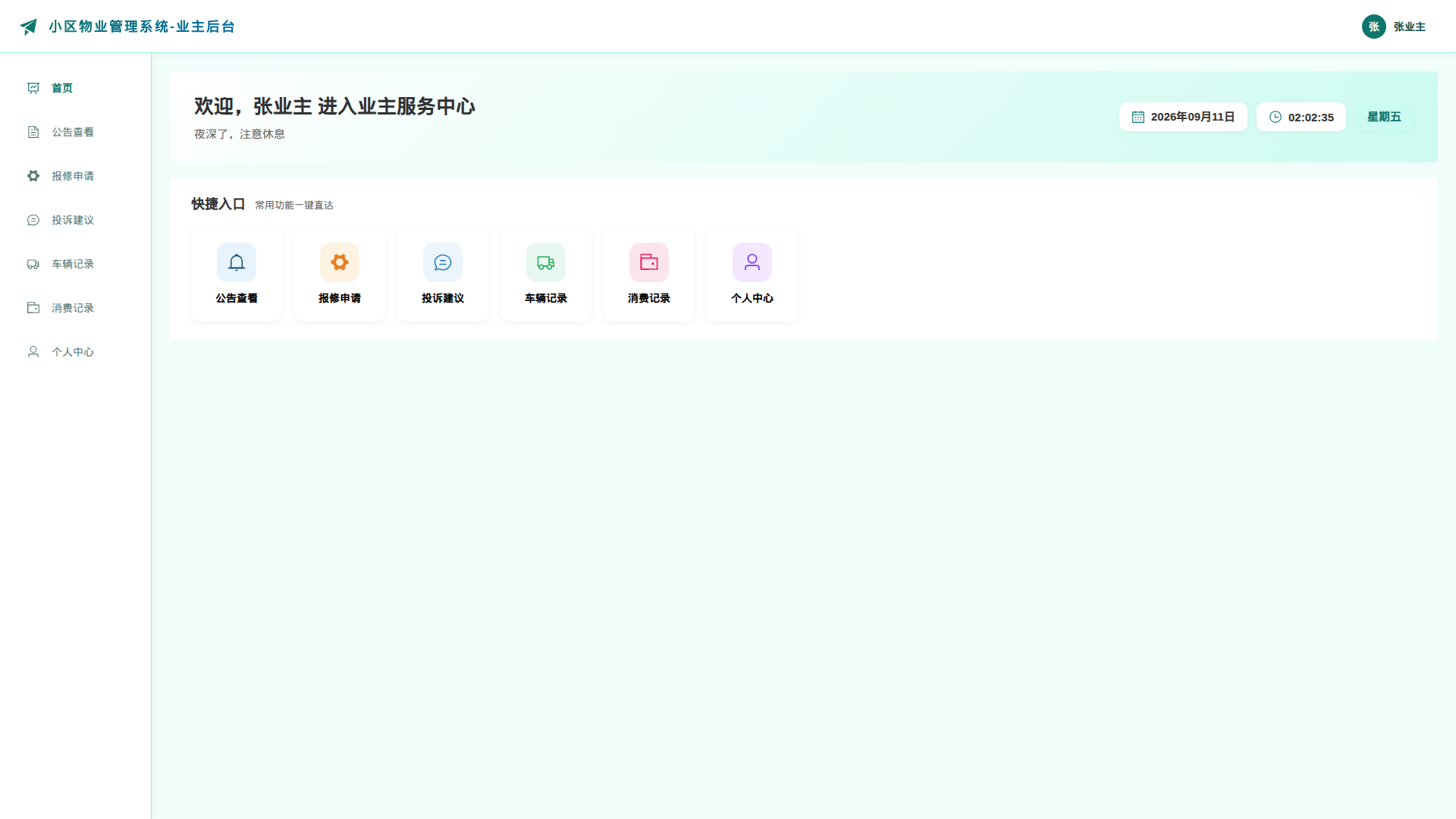Click the paper plane logo icon
Image resolution: width=1456 pixels, height=819 pixels.
[28, 27]
